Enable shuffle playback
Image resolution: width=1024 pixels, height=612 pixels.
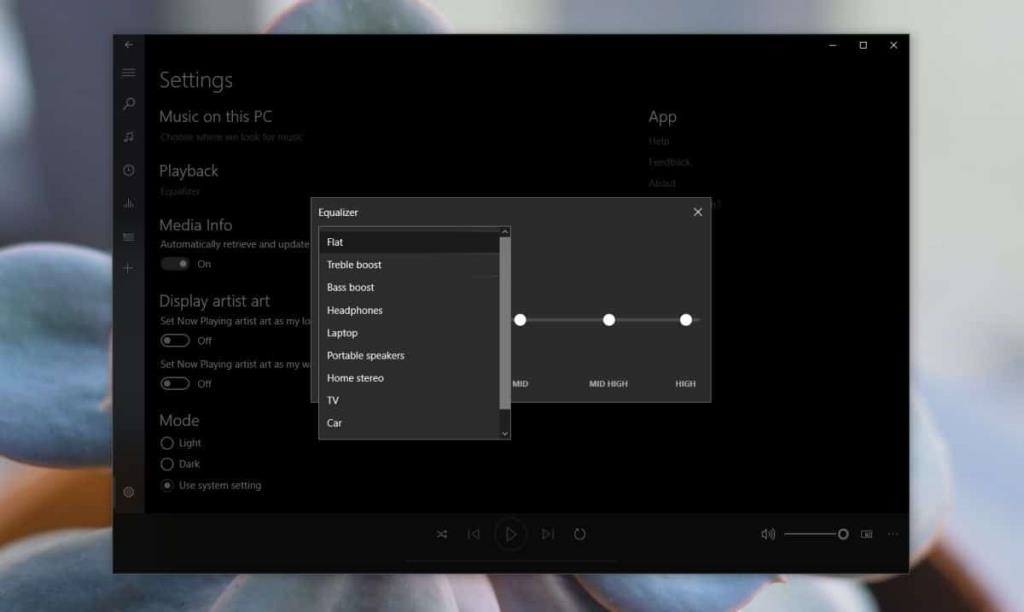[441, 534]
